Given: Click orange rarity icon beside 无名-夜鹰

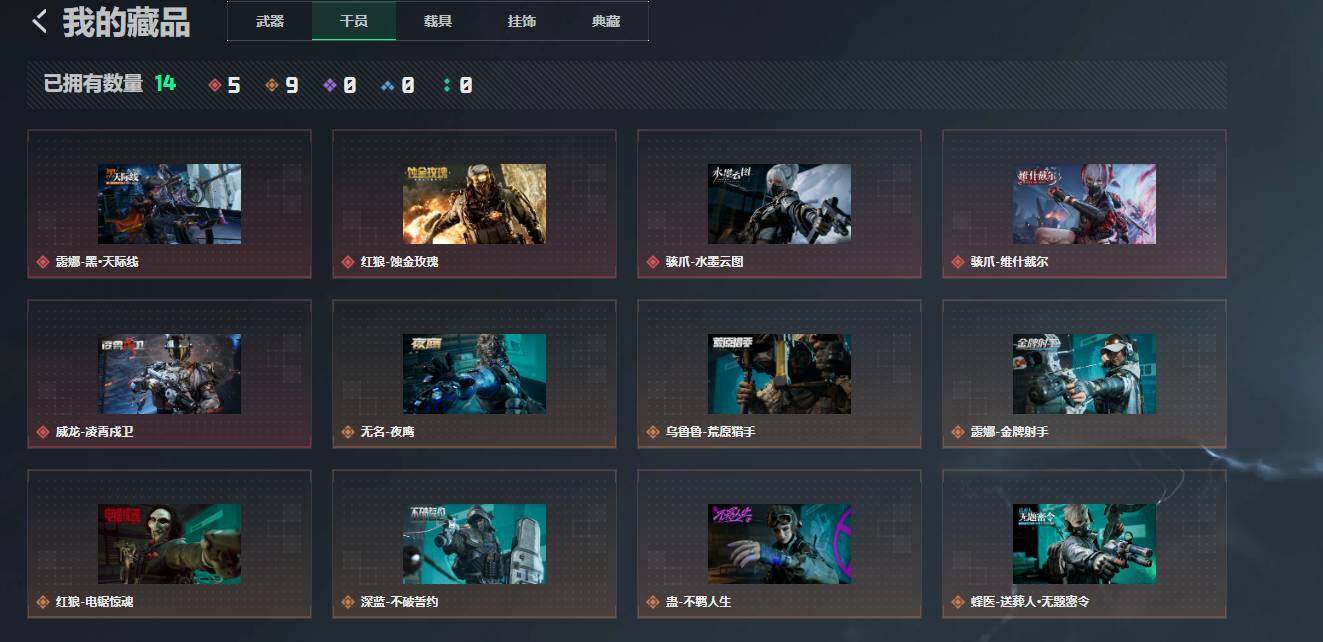Looking at the screenshot, I should click(x=348, y=432).
